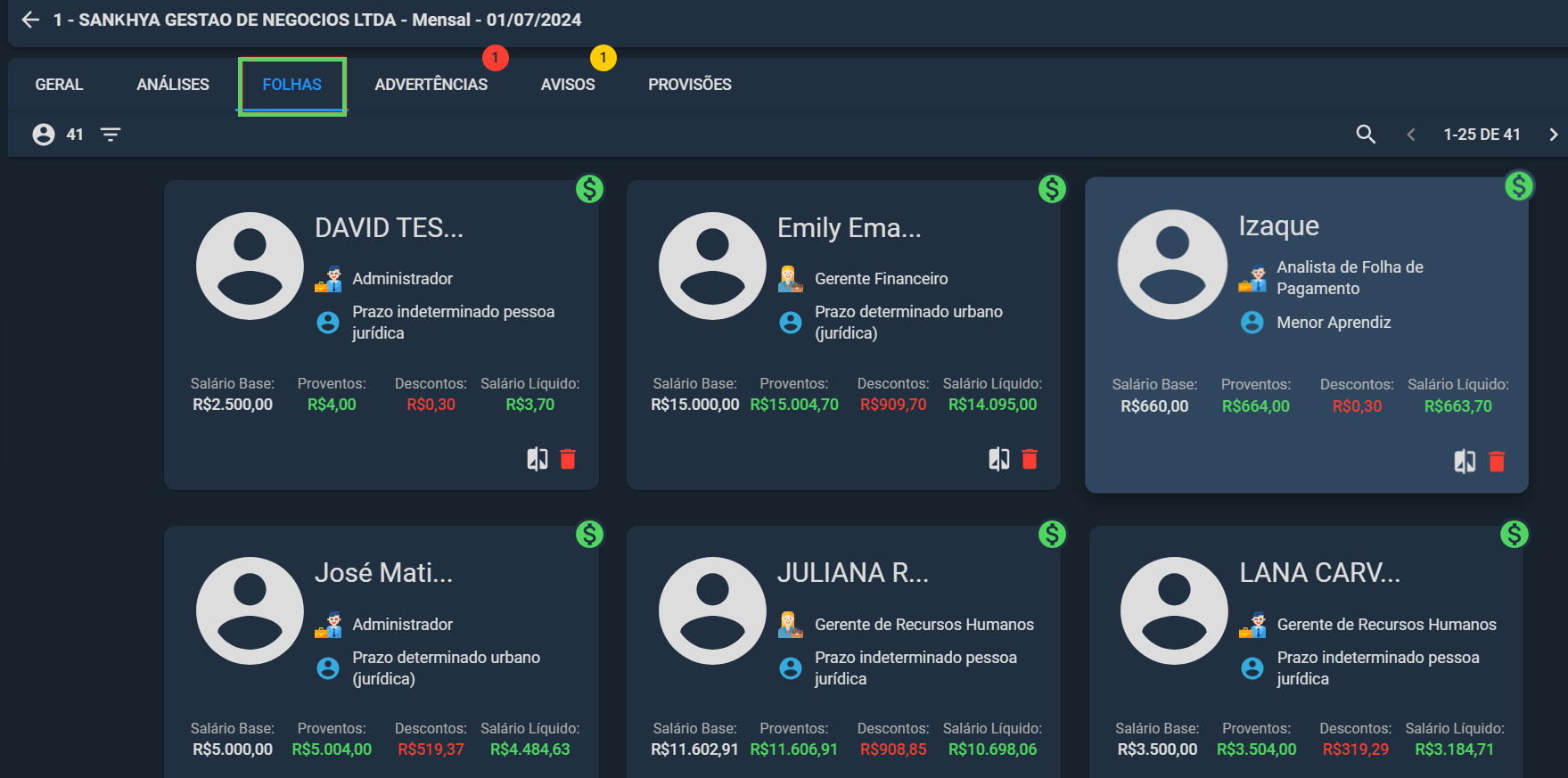Click JULIANA R... green dollar status icon
Image resolution: width=1568 pixels, height=778 pixels.
click(x=1052, y=534)
